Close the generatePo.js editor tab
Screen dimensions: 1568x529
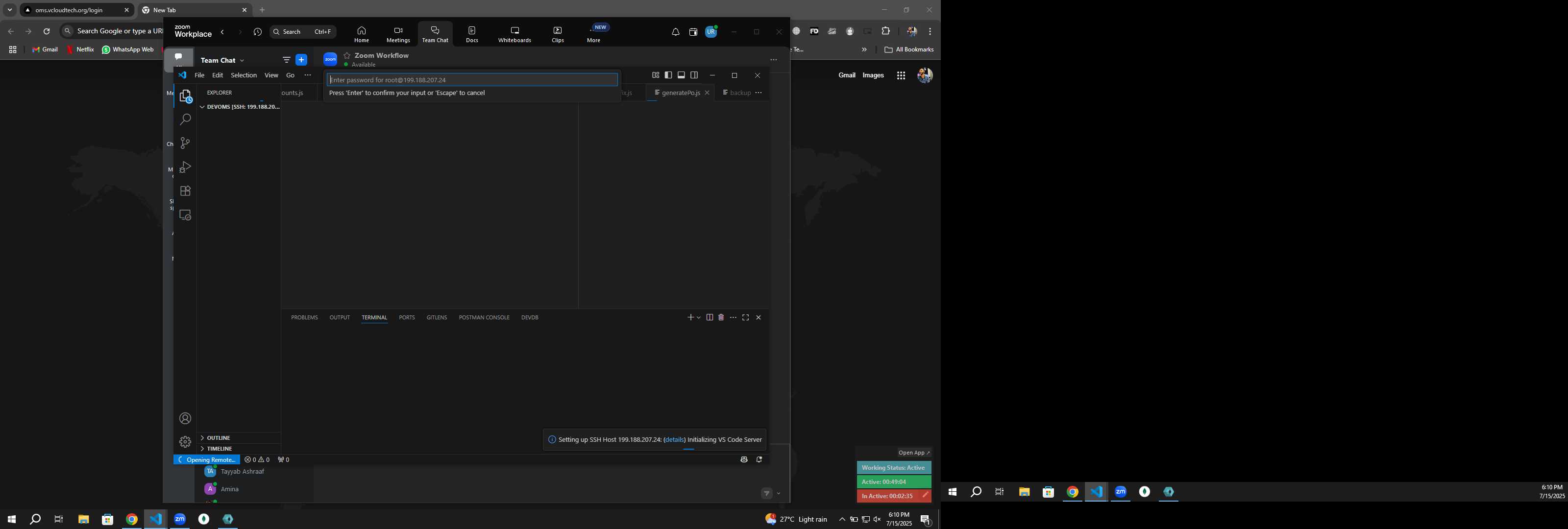pos(707,93)
